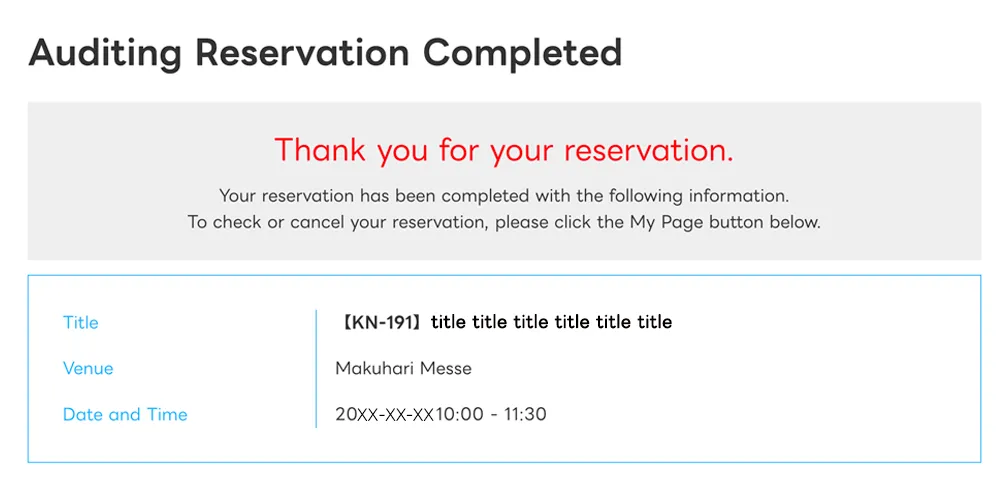
Task: Select the 'Your reservation has been completed' sentence
Action: point(503,196)
